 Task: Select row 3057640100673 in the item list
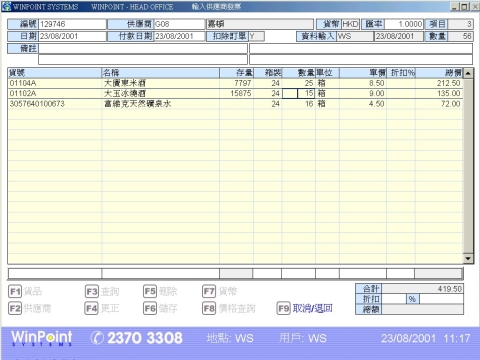235,104
